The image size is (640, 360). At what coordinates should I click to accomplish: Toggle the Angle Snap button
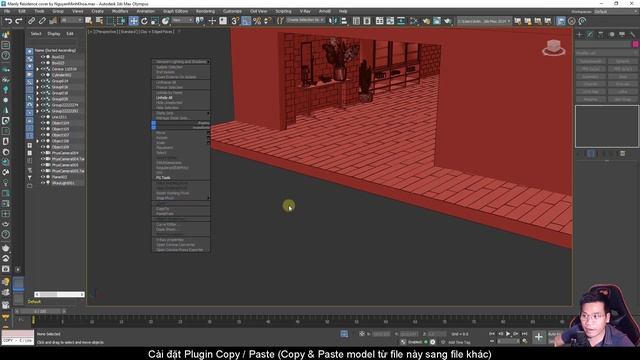[246, 21]
